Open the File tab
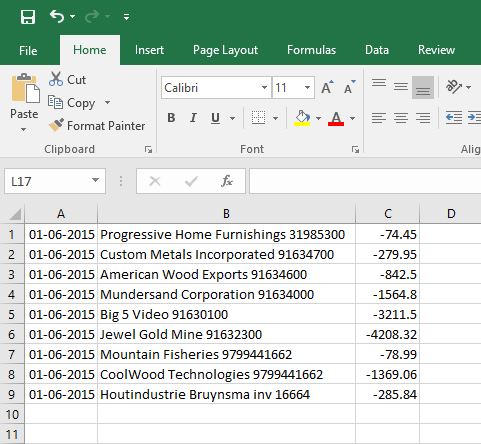Image resolution: width=481 pixels, height=444 pixels. tap(28, 50)
